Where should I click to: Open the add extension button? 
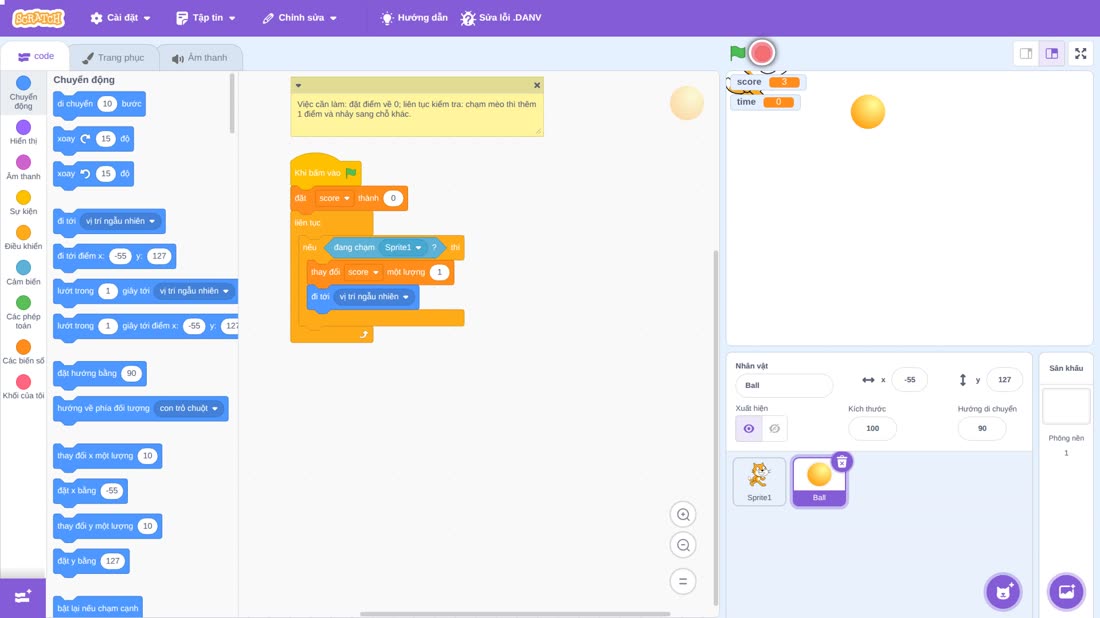pos(22,597)
